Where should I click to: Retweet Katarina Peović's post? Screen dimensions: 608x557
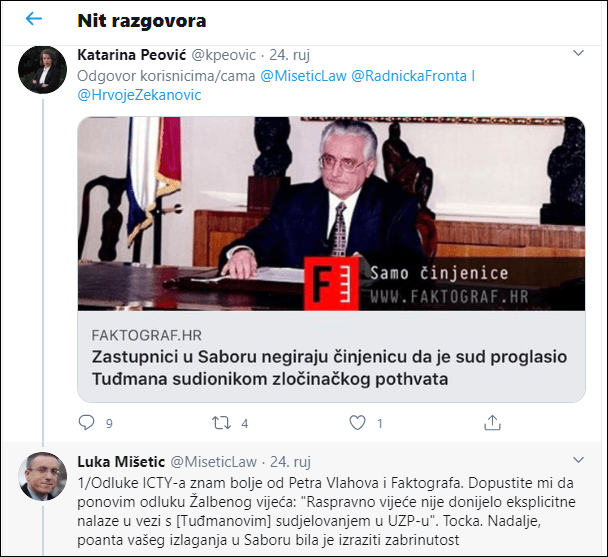click(221, 423)
